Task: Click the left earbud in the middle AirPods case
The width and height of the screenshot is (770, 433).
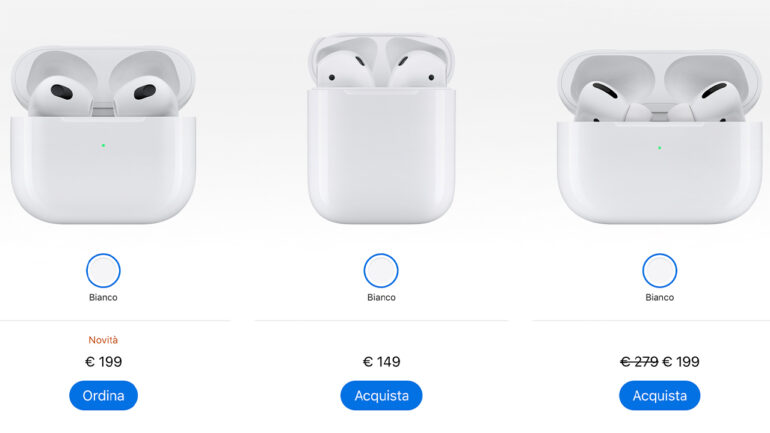Action: tap(344, 70)
